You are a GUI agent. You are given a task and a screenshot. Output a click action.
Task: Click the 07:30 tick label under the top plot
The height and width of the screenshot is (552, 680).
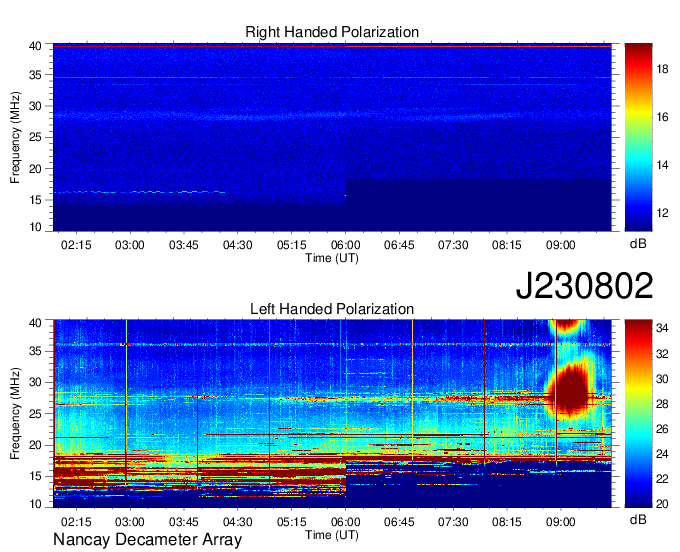coord(453,245)
